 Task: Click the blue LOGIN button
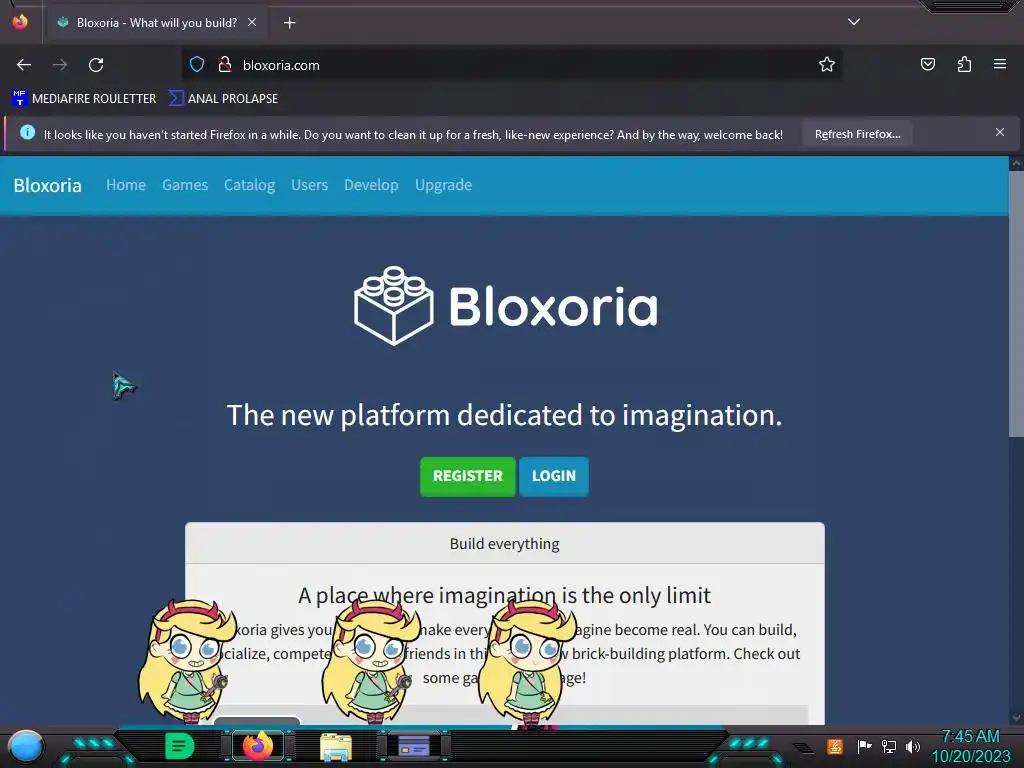click(x=554, y=477)
